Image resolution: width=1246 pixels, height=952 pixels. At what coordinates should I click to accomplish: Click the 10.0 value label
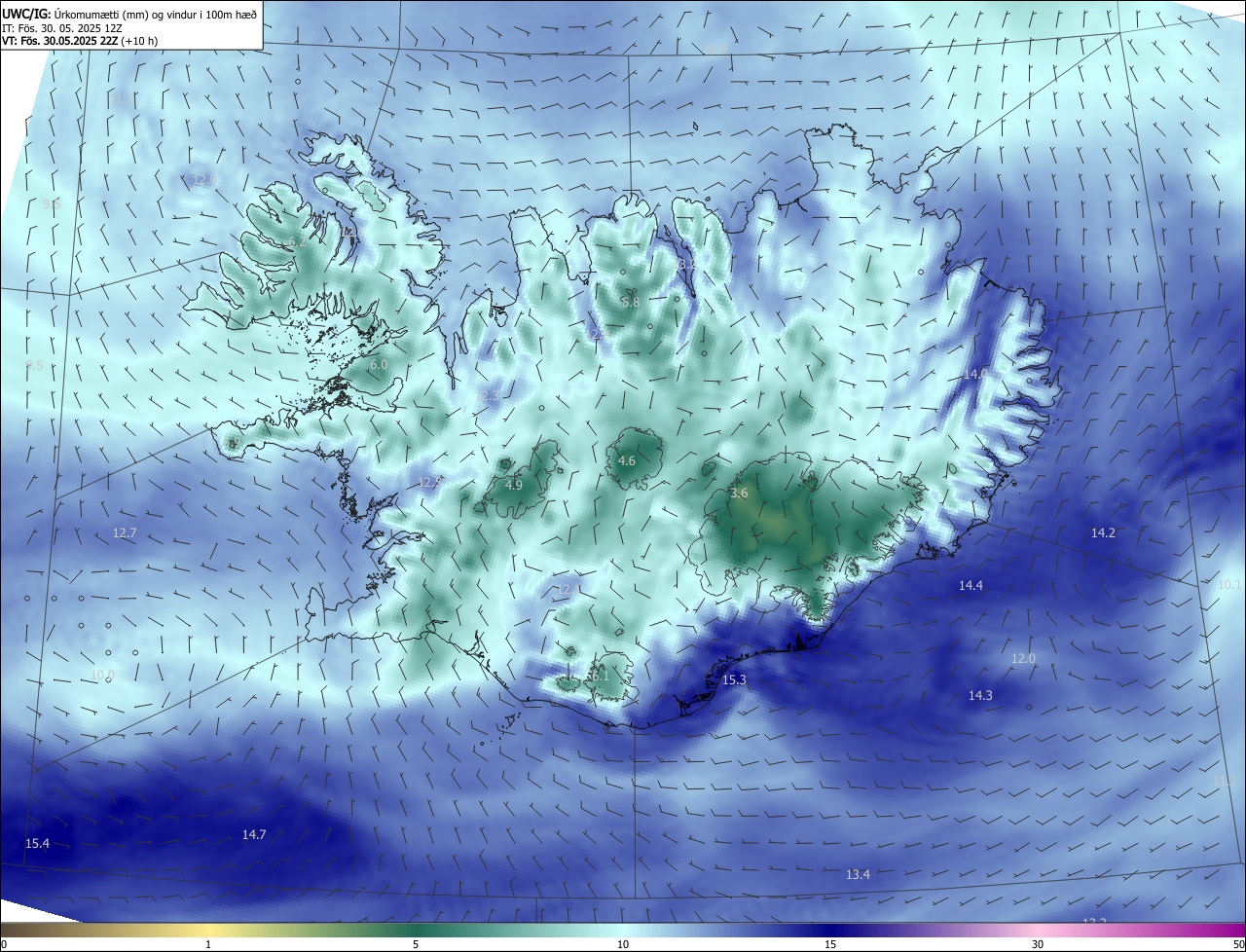[x=102, y=675]
